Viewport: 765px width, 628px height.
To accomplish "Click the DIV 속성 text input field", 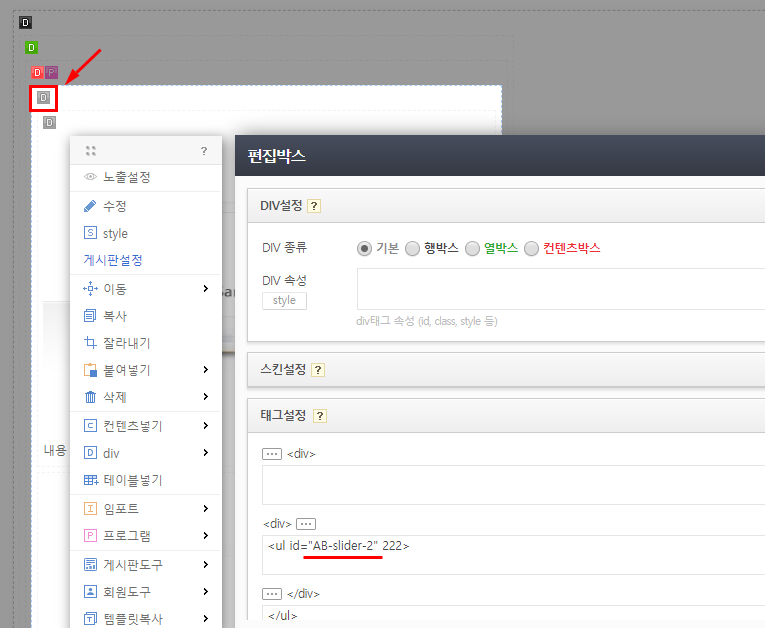I will tap(560, 289).
